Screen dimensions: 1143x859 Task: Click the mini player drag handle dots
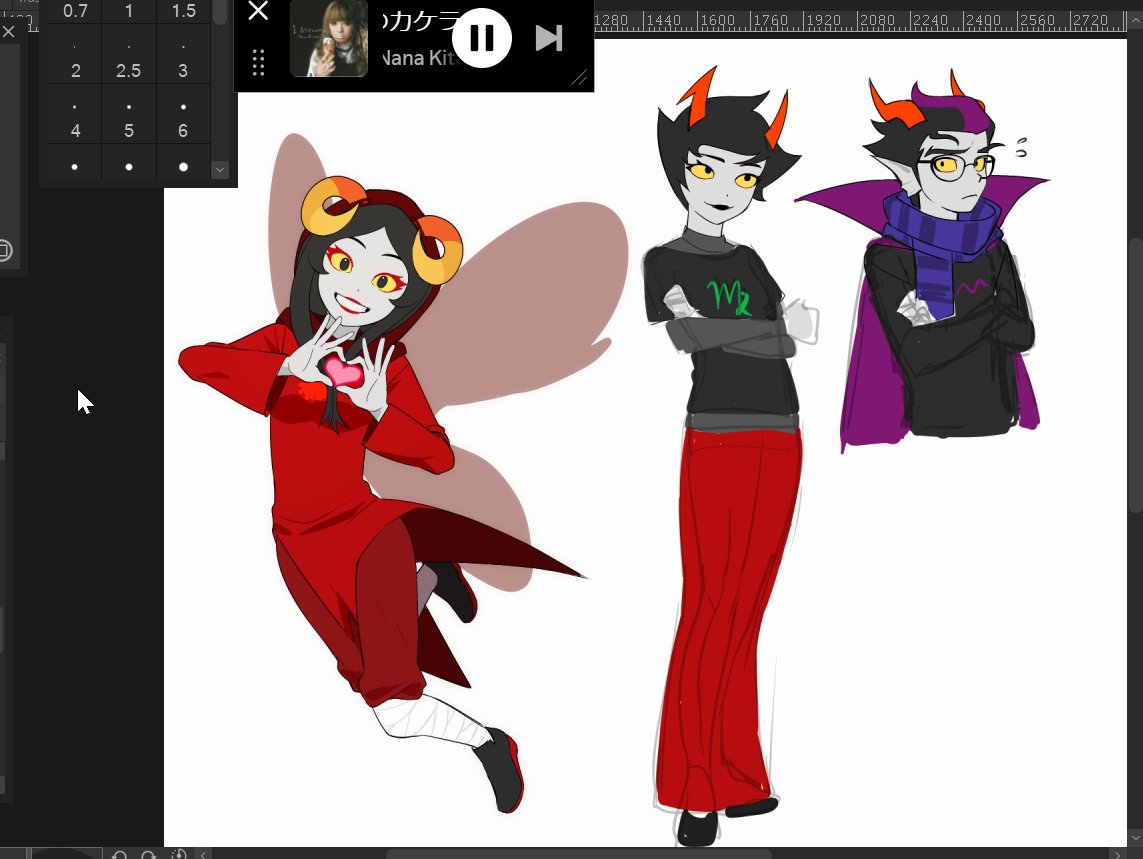tap(258, 63)
